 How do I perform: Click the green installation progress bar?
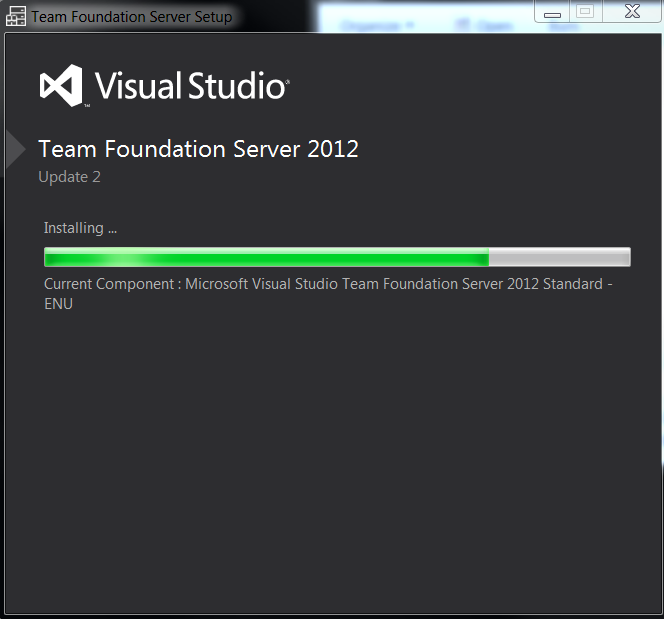[337, 257]
